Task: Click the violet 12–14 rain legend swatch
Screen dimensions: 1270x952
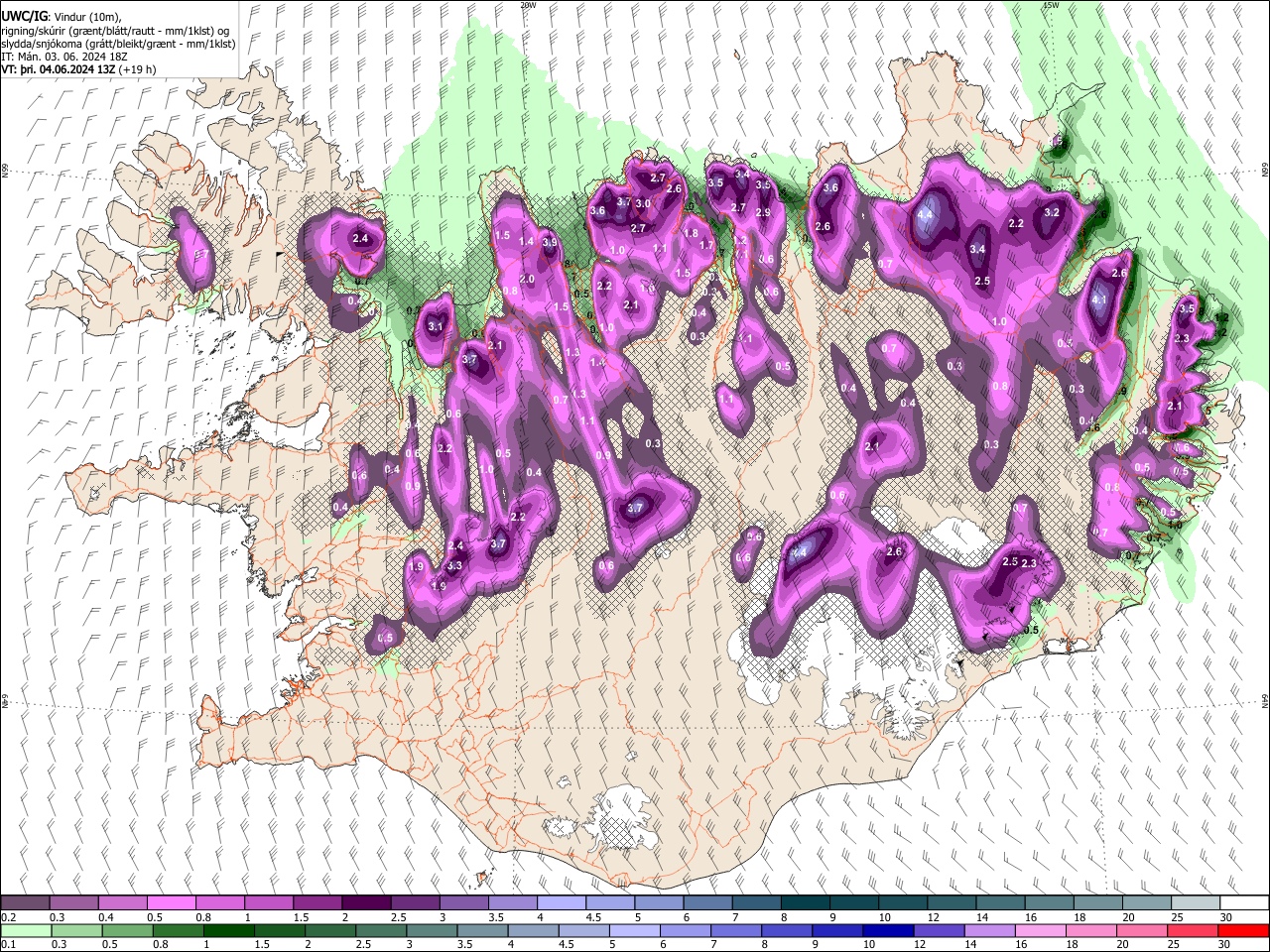Action: click(x=939, y=931)
